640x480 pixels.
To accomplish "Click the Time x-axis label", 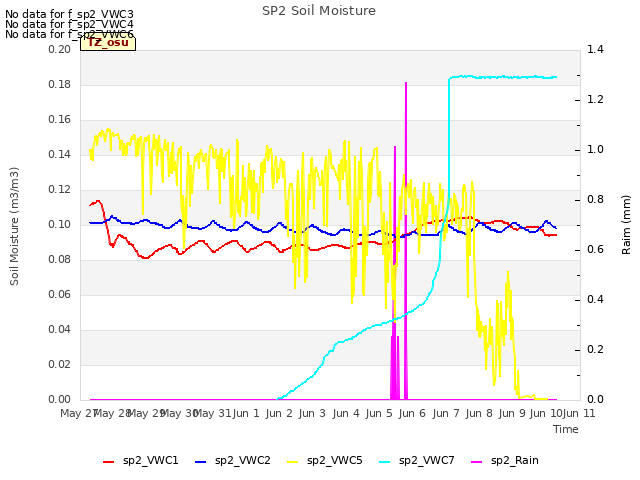I will tap(566, 429).
